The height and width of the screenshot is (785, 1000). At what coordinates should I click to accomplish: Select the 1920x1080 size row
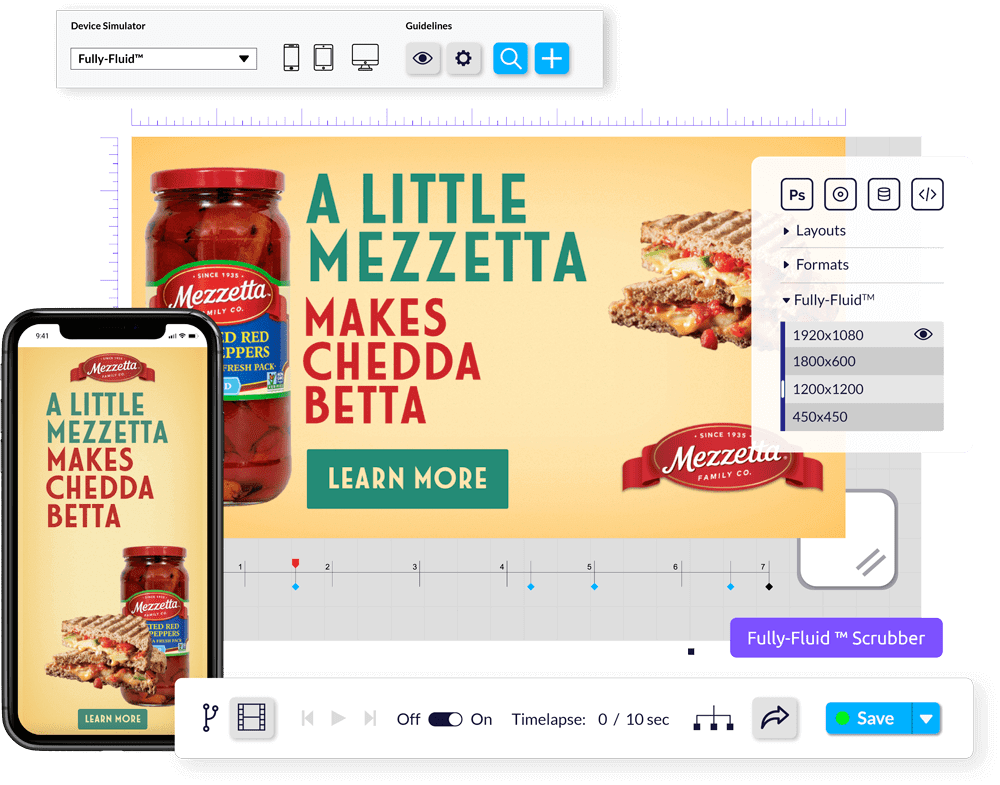click(862, 335)
